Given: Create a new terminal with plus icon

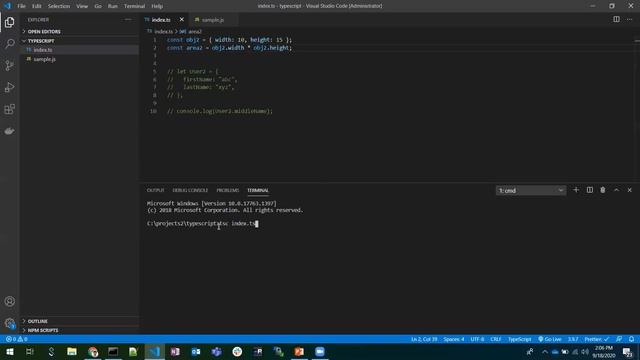Looking at the screenshot, I should coord(576,190).
